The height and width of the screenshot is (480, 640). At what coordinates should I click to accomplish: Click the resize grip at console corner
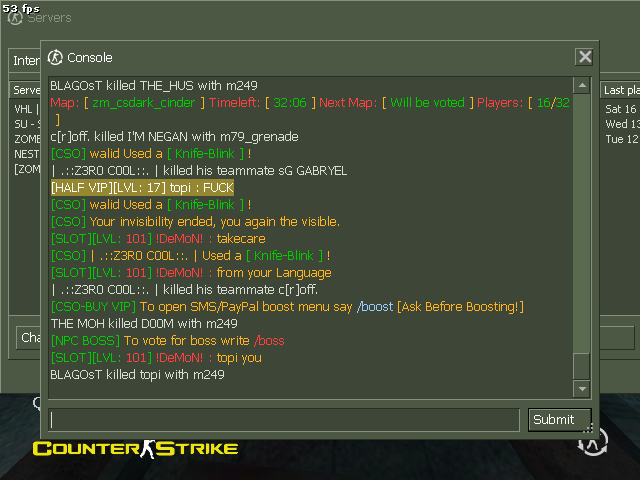click(588, 429)
